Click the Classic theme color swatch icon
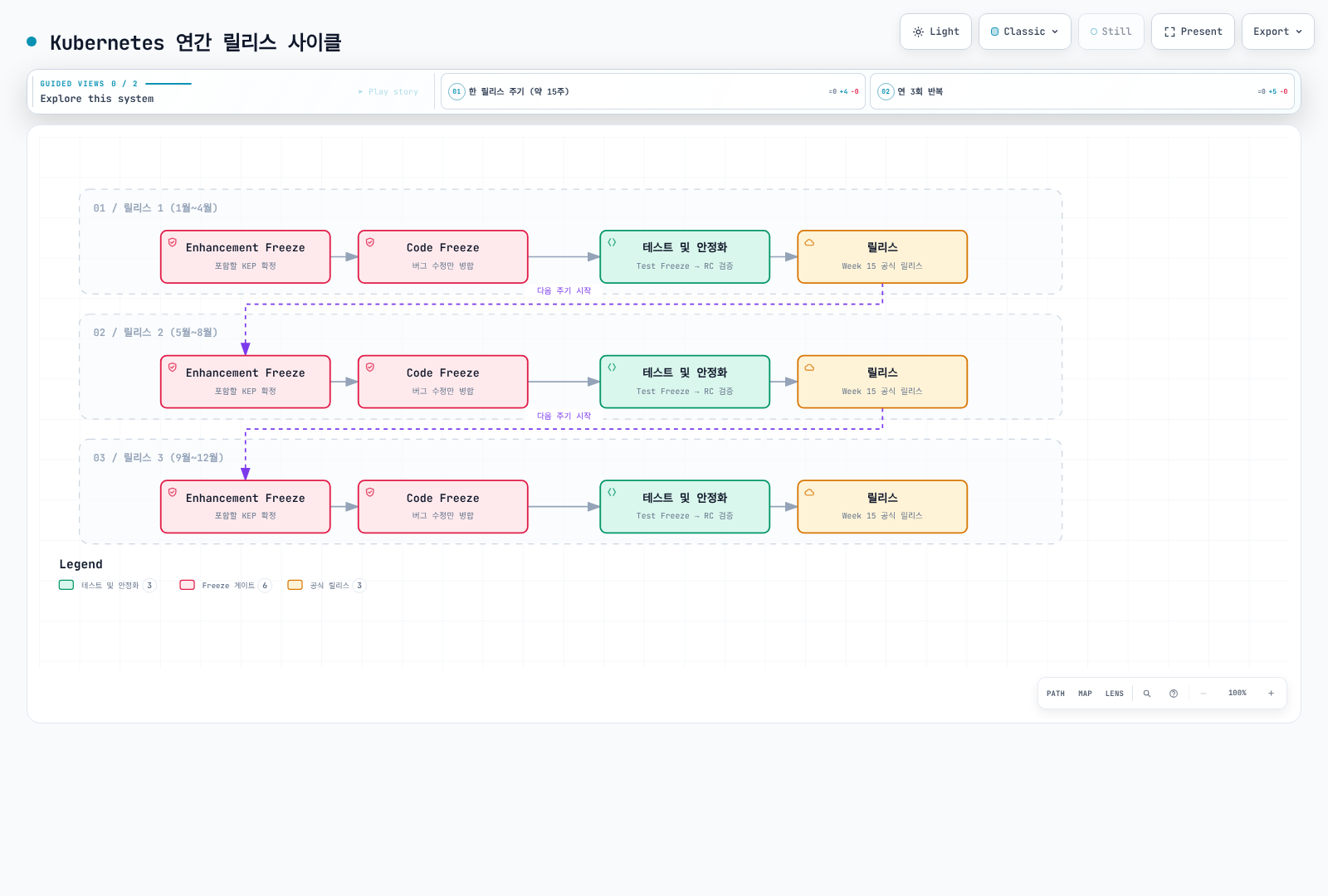Viewport: 1328px width, 896px height. point(995,32)
